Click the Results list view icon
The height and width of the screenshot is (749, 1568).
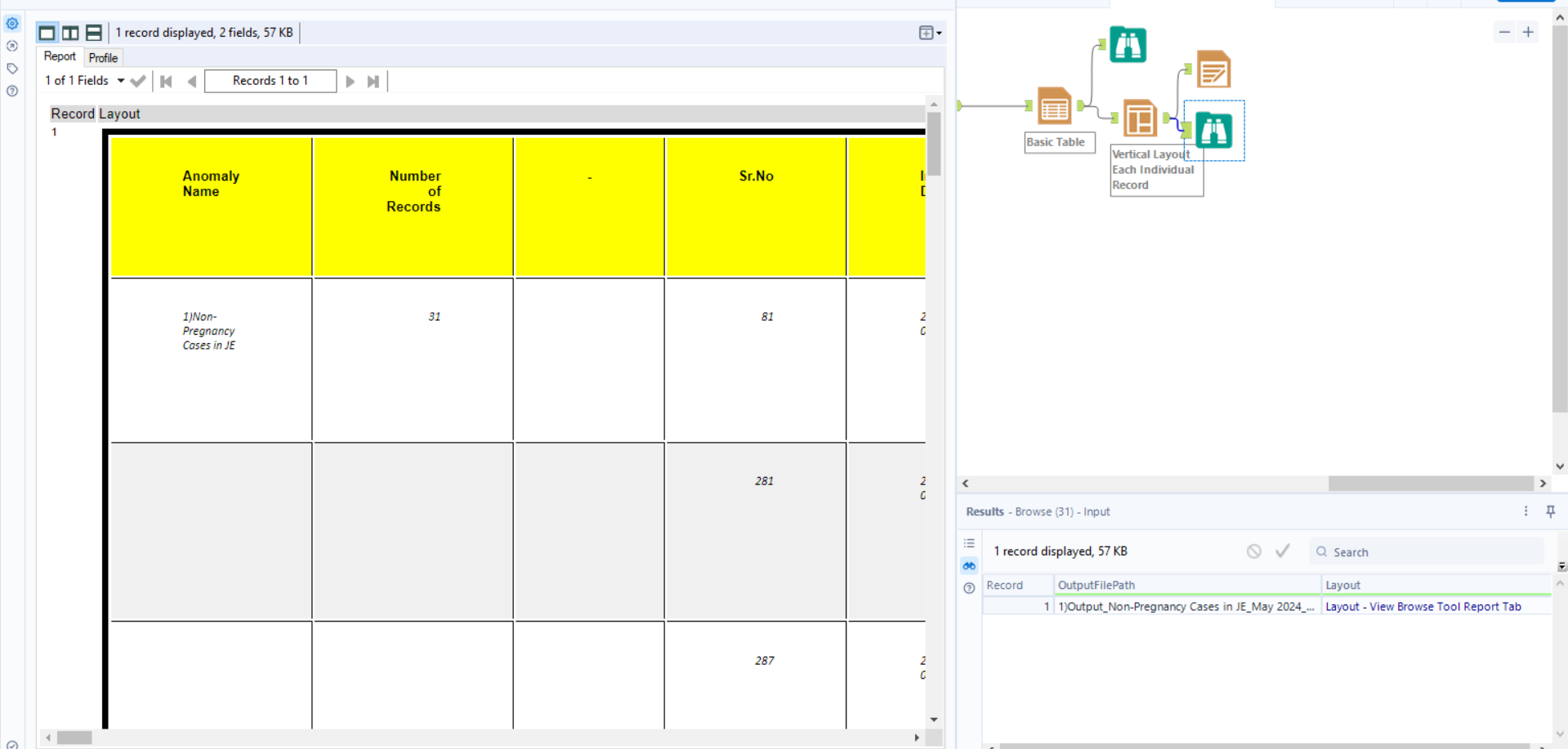tap(969, 543)
